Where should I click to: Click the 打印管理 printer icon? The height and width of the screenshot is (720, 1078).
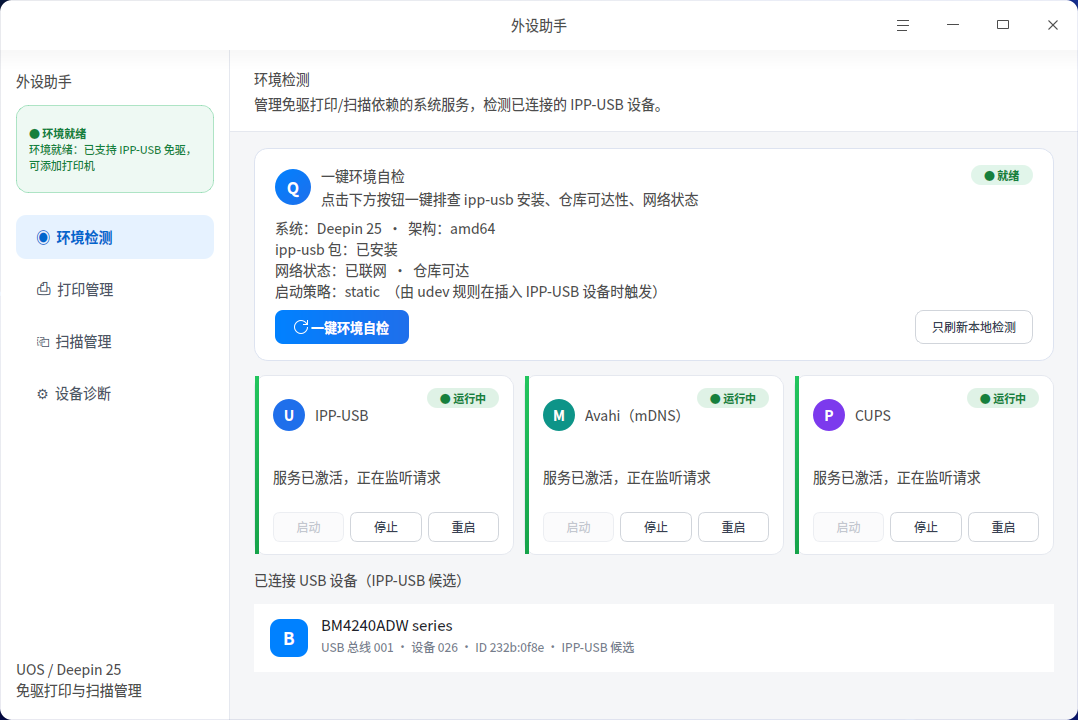click(43, 289)
